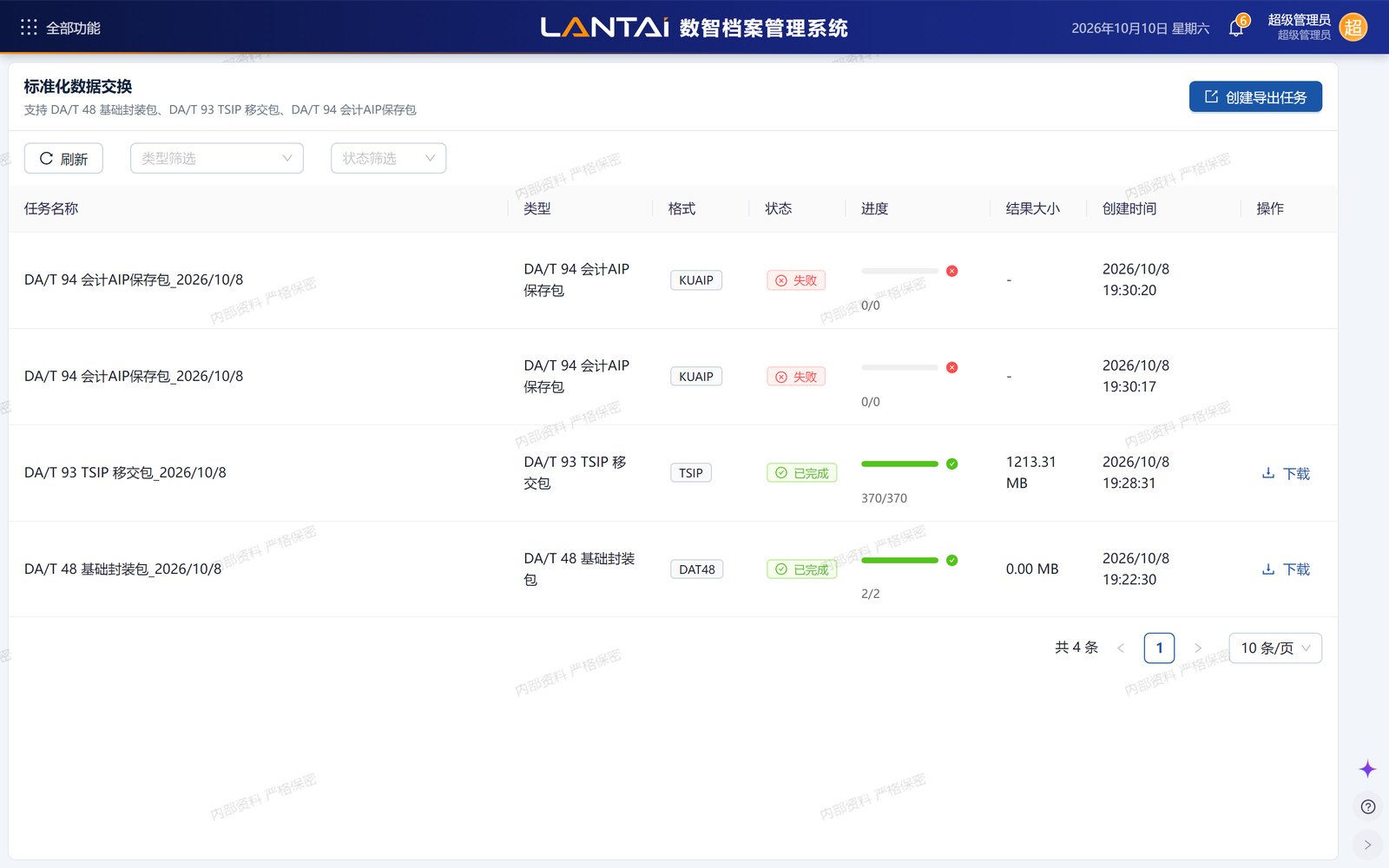Click the 失败 status tag for 19:30:20

796,280
